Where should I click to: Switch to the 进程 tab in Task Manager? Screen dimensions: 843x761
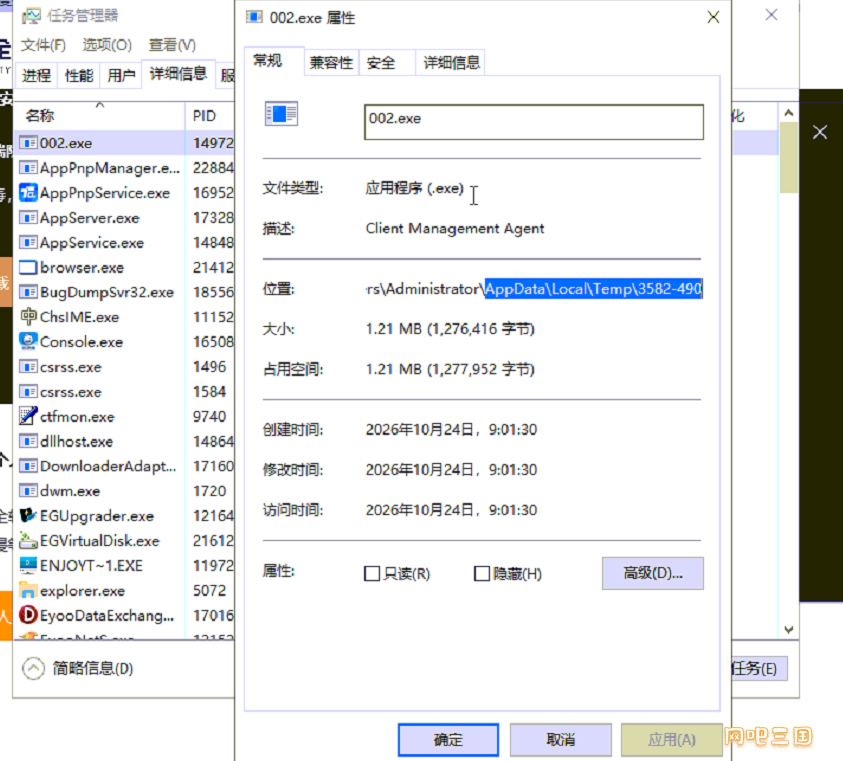(x=37, y=75)
